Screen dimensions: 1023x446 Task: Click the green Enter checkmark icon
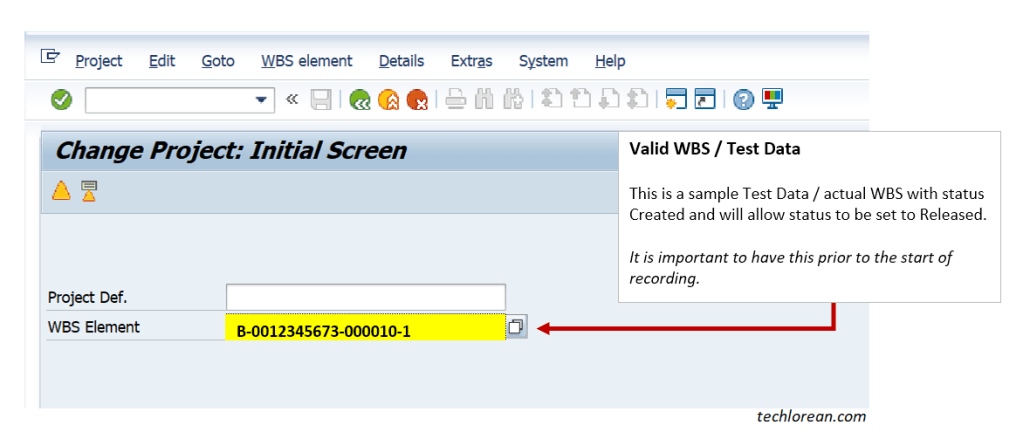(x=61, y=100)
